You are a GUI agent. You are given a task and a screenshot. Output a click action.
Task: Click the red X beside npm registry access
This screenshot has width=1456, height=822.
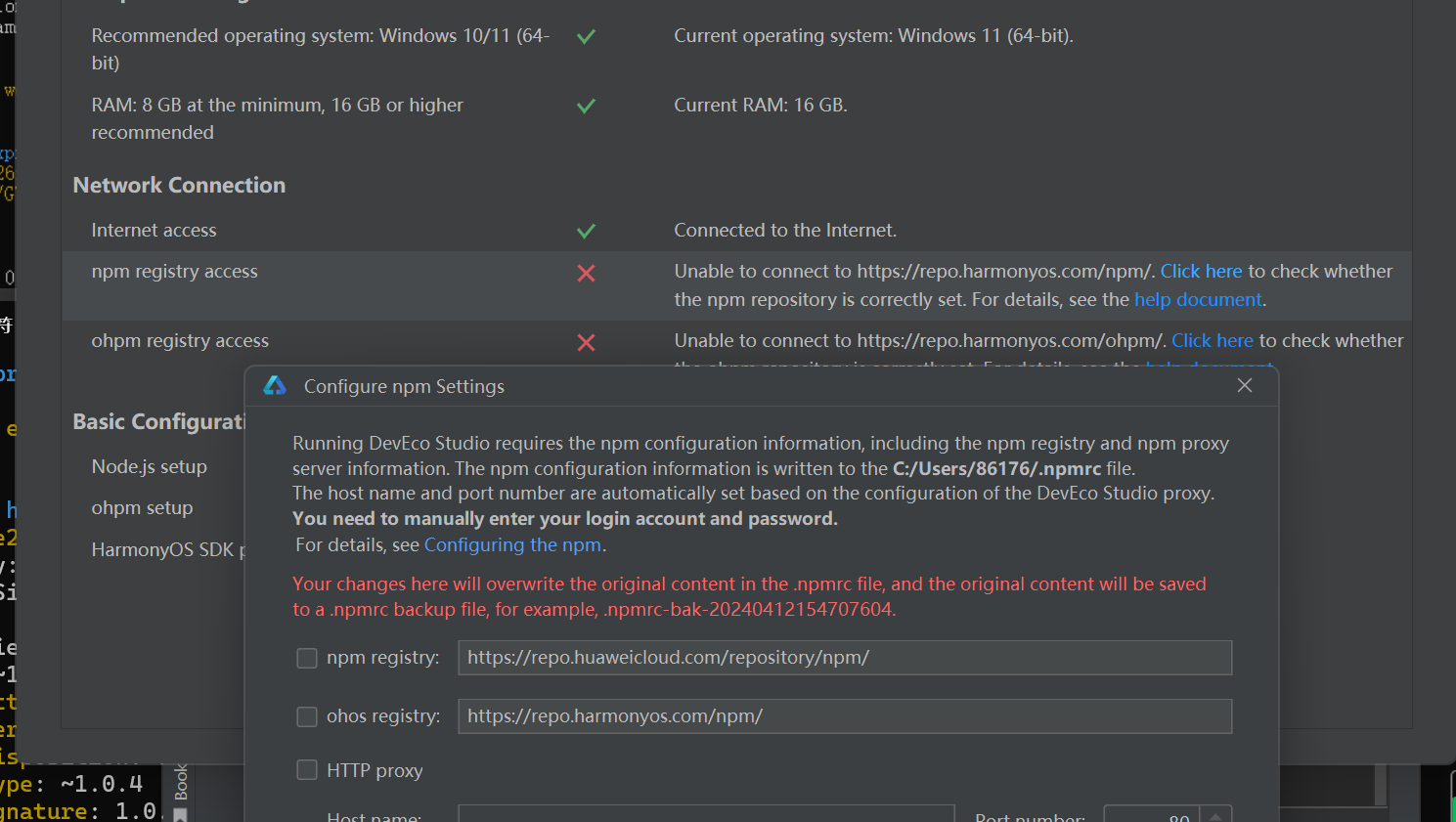586,274
